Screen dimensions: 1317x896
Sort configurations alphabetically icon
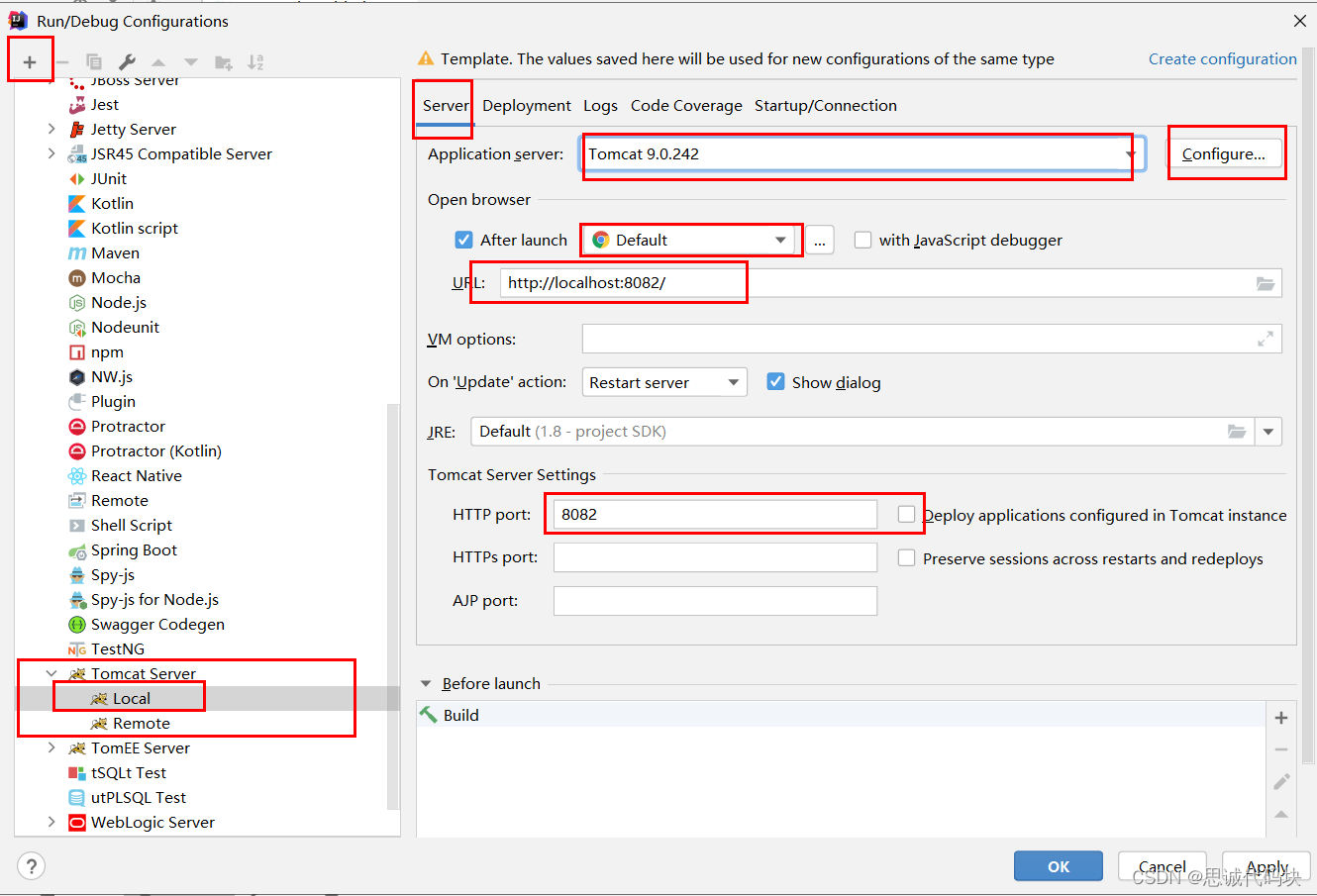255,62
